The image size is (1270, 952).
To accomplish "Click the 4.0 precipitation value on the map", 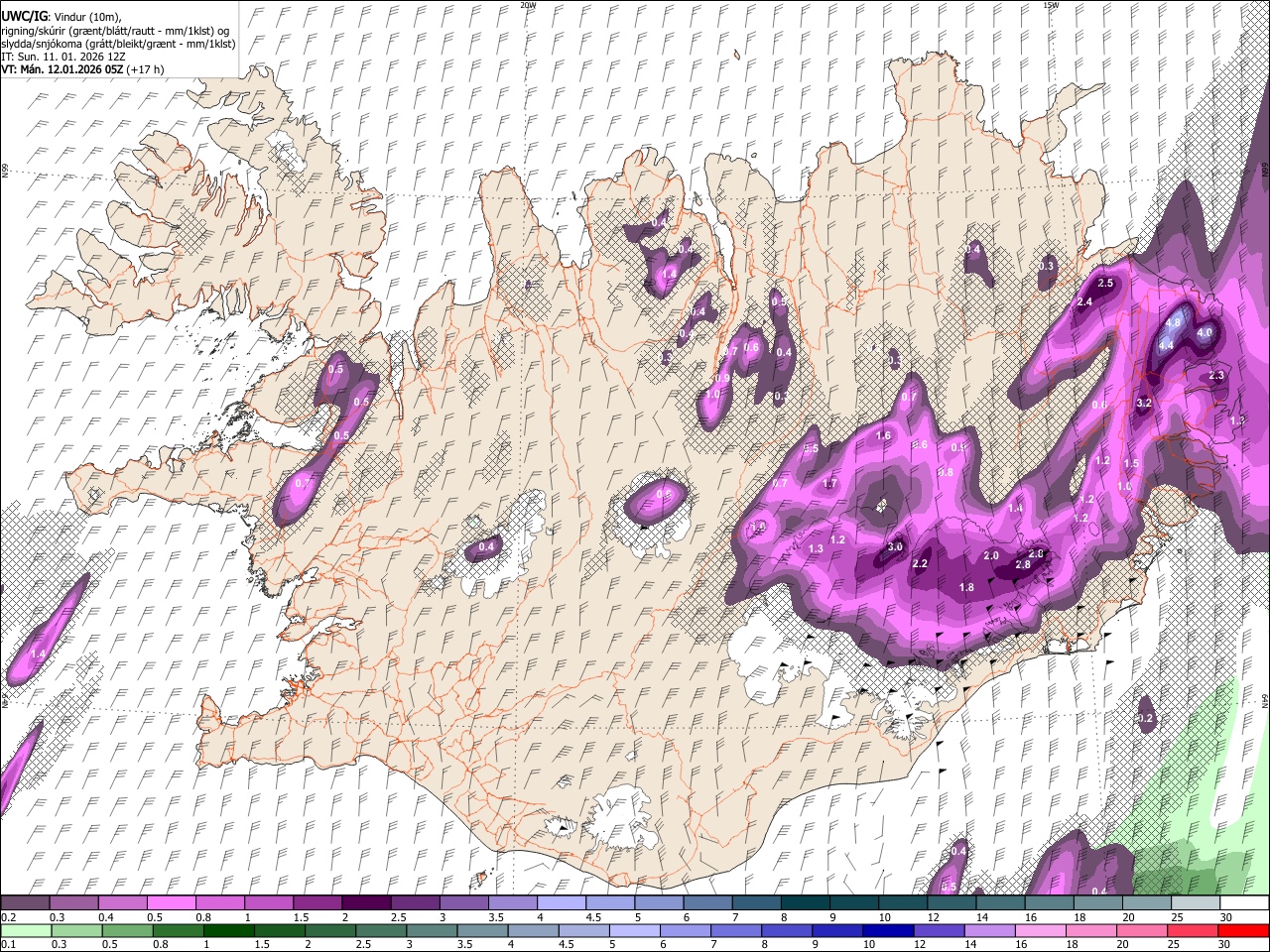I will (1206, 333).
